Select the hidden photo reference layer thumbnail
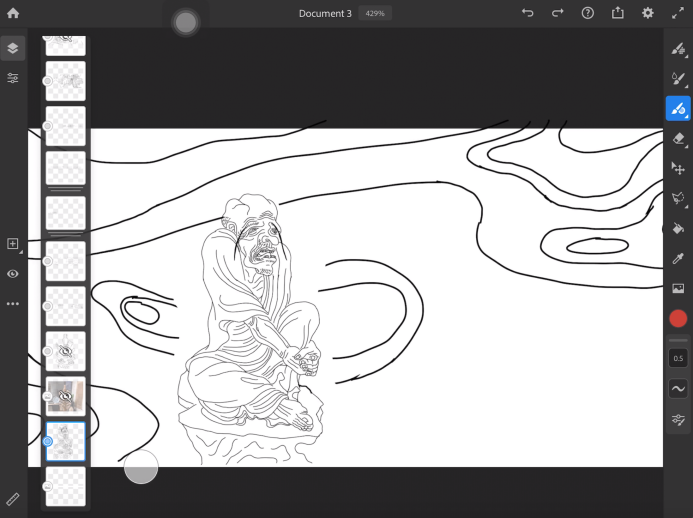 click(x=65, y=396)
